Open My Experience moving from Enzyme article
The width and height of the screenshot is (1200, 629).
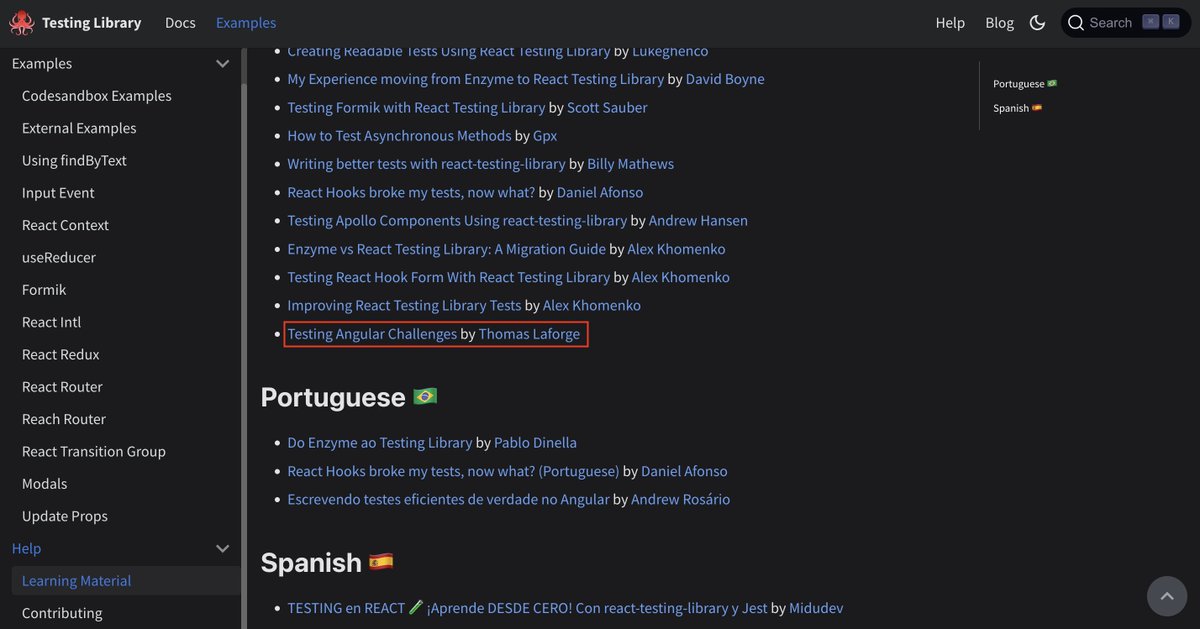pyautogui.click(x=476, y=79)
